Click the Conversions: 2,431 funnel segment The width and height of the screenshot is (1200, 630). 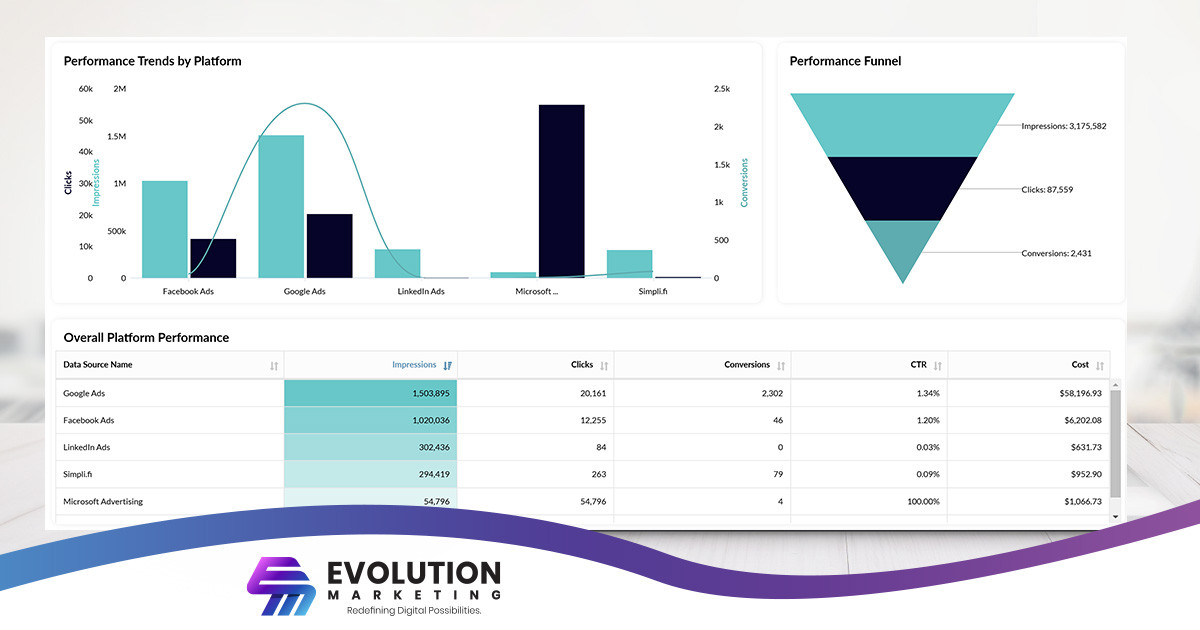point(903,245)
